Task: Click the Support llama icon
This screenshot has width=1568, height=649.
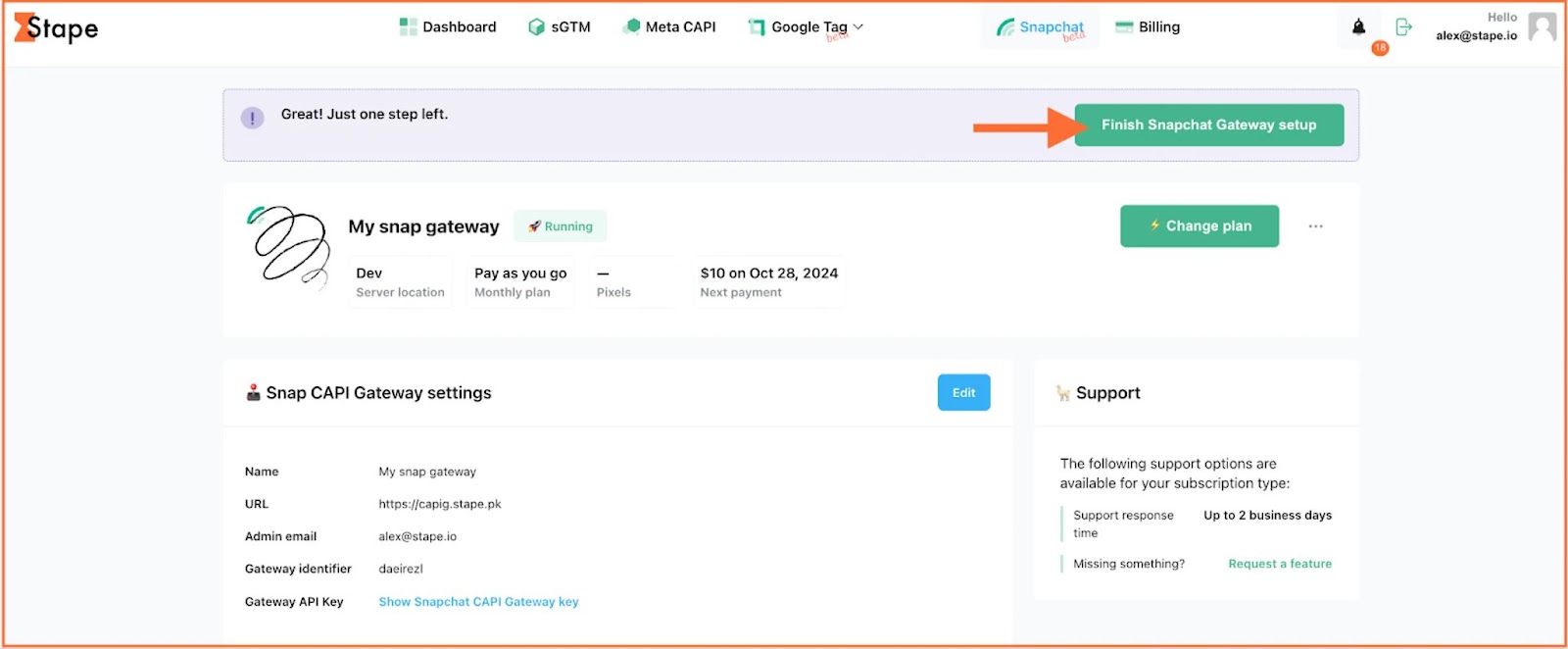Action: click(1063, 393)
